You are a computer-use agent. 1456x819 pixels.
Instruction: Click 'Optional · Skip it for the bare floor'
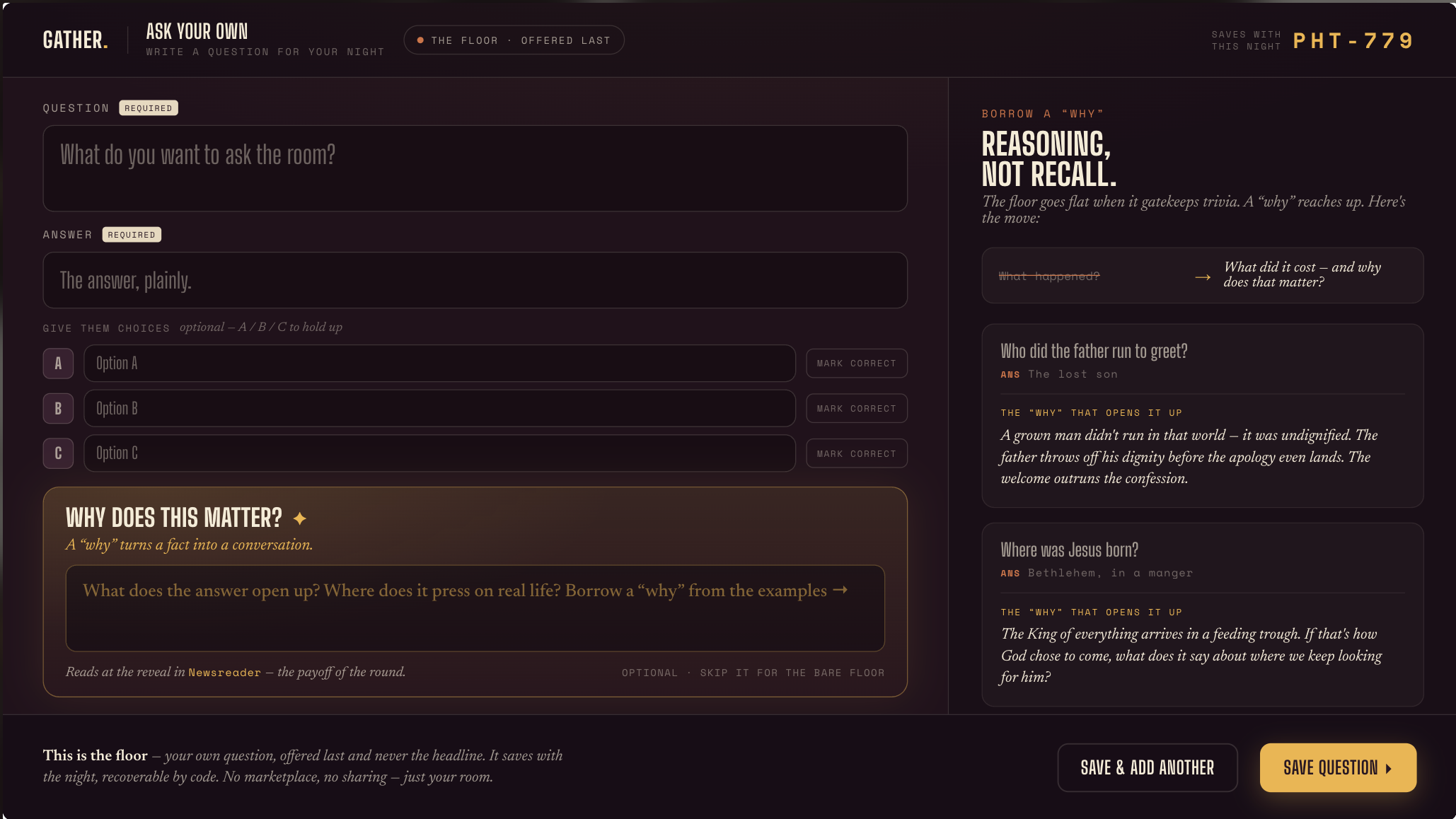click(x=753, y=673)
